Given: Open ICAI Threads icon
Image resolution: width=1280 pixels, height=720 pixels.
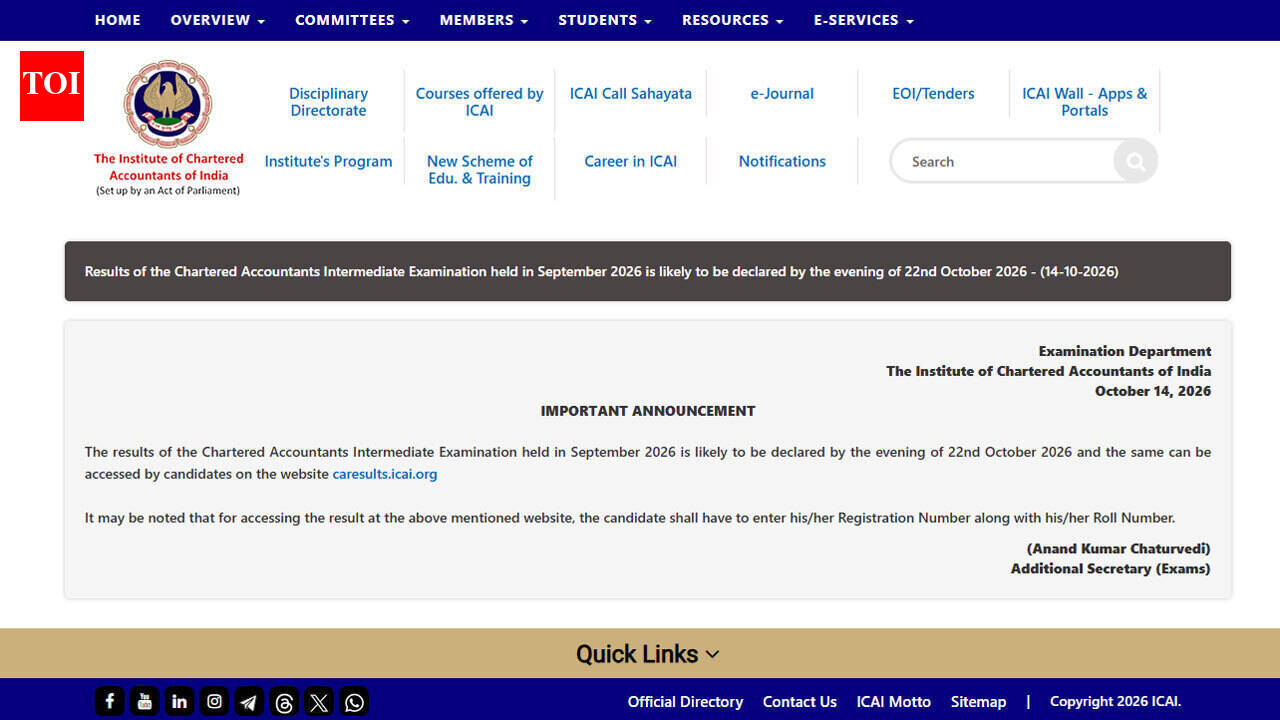Looking at the screenshot, I should 284,701.
